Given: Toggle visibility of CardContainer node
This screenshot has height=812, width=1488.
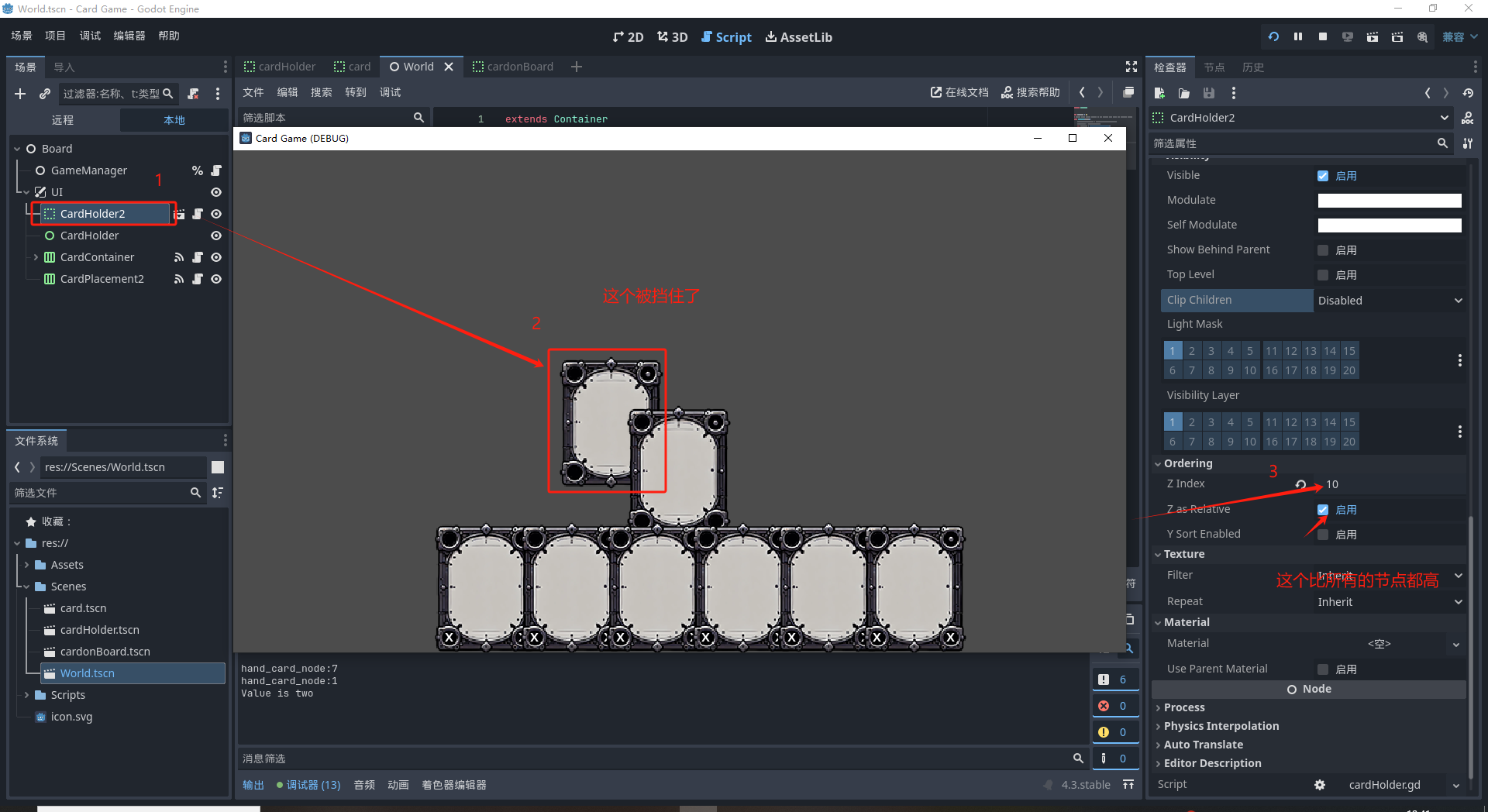Looking at the screenshot, I should pos(216,257).
